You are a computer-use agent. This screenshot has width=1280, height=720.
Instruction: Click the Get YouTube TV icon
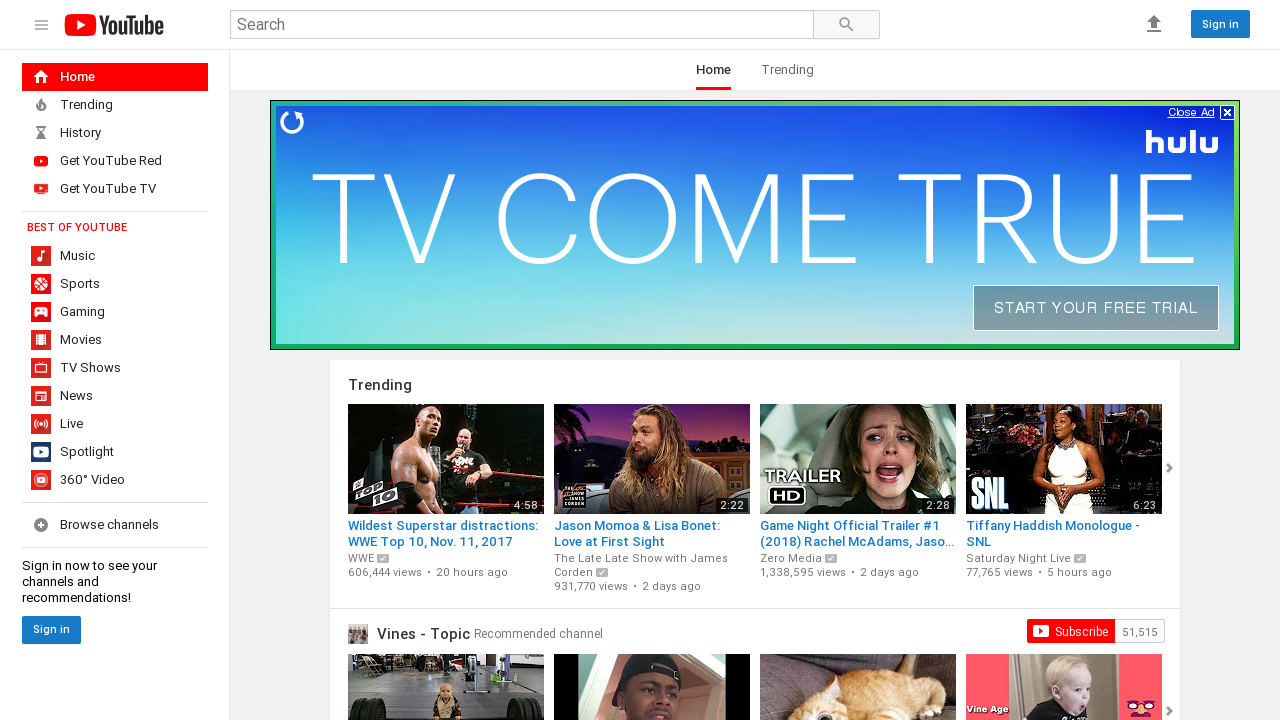pos(41,189)
